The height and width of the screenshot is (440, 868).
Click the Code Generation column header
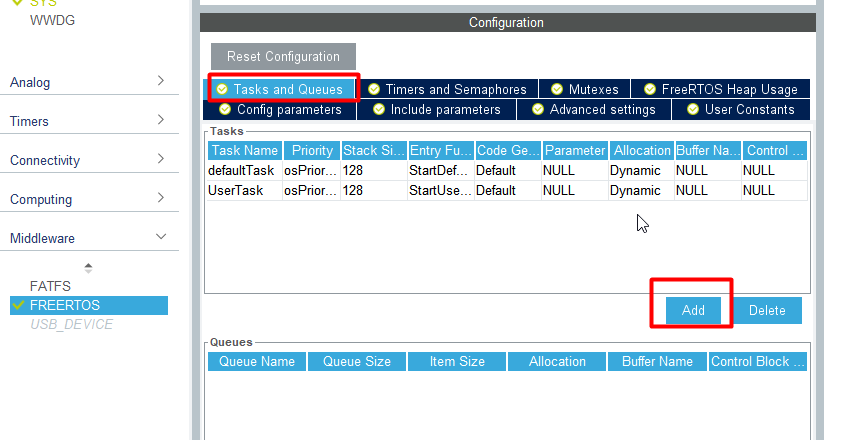tap(508, 151)
